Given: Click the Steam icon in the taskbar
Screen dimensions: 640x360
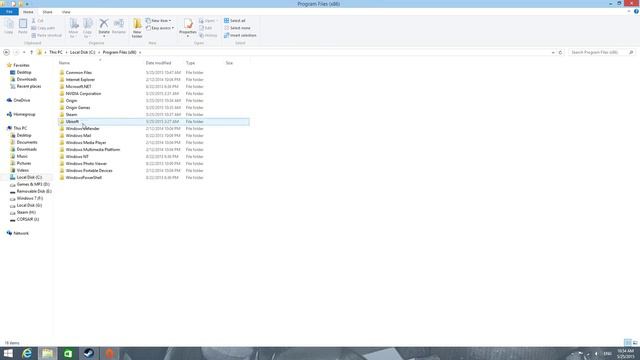Looking at the screenshot, I should [x=89, y=353].
